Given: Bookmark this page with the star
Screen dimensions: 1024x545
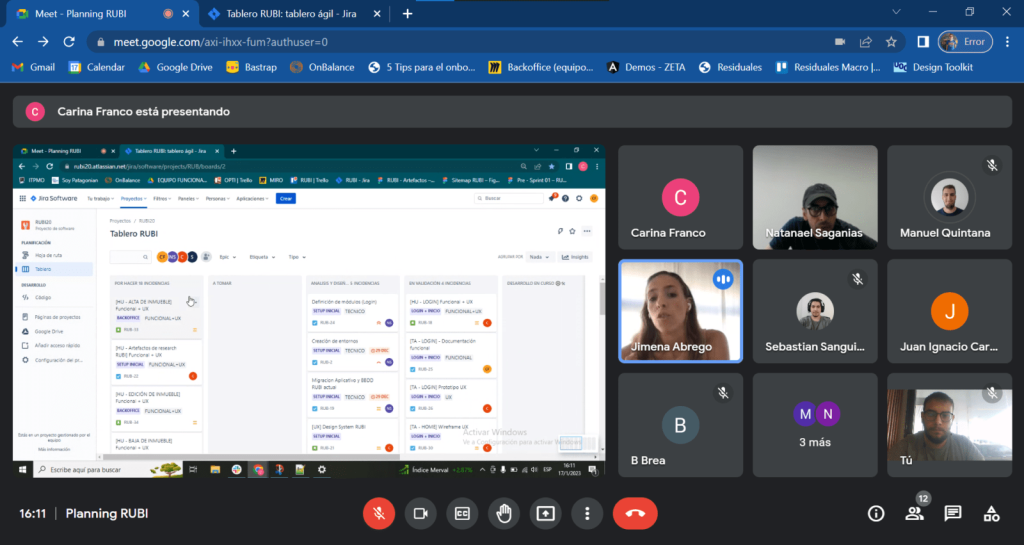Looking at the screenshot, I should 891,42.
